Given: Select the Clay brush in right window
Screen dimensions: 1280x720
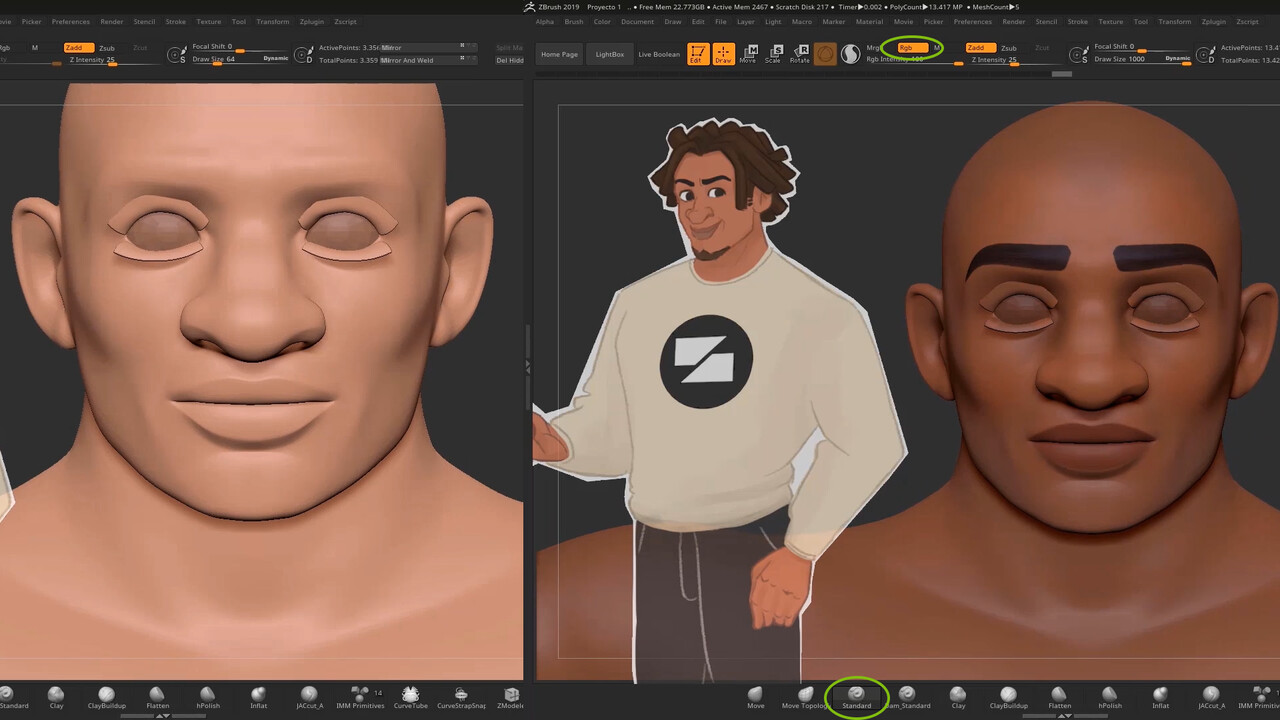Looking at the screenshot, I should coord(958,698).
